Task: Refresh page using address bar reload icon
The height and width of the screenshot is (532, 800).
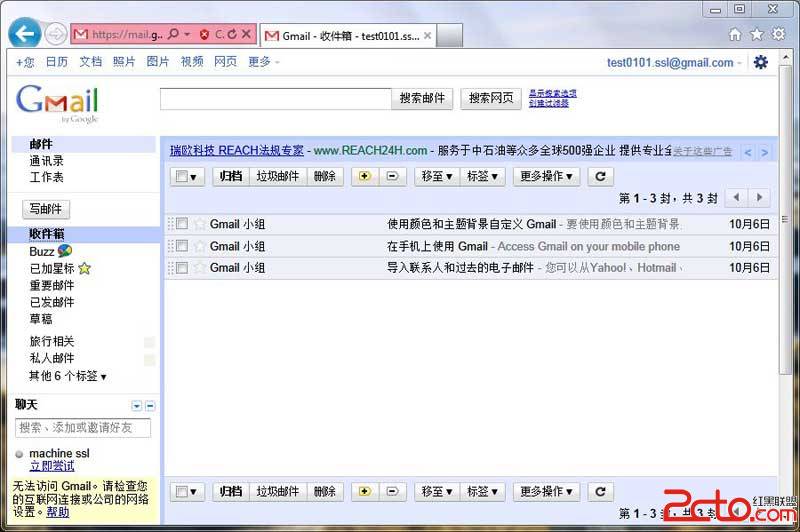Action: (232, 34)
